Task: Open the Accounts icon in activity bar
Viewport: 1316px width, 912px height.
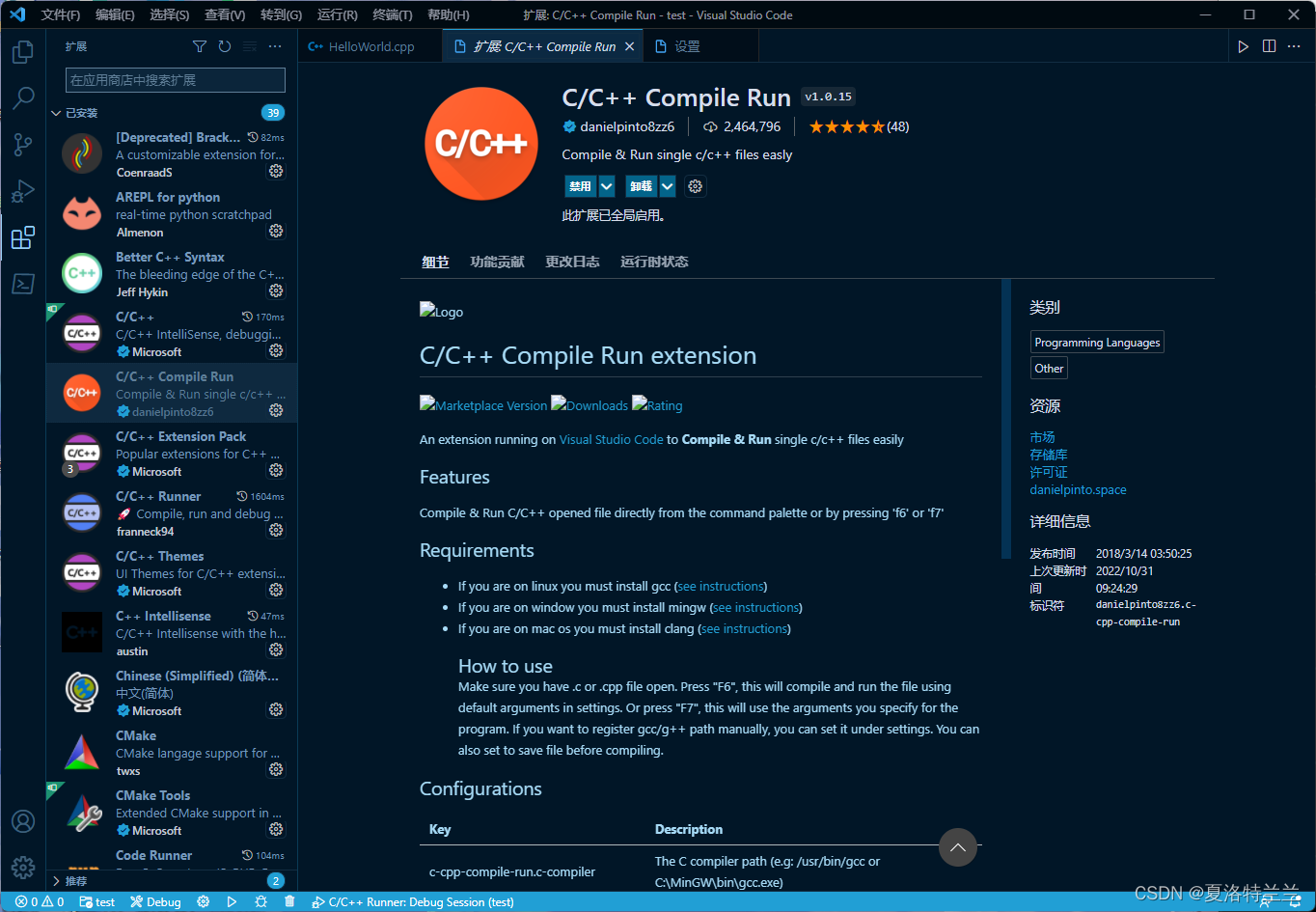Action: point(23,821)
